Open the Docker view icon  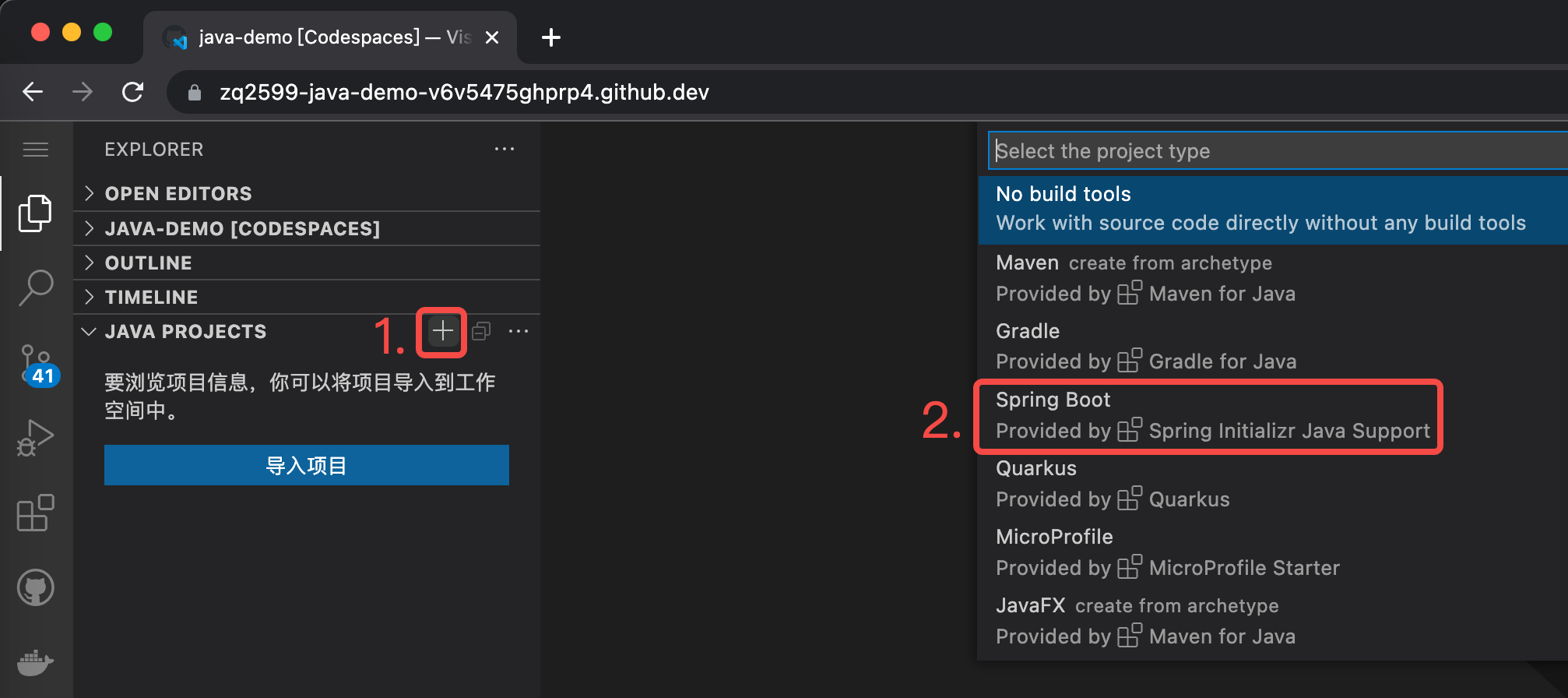(x=36, y=662)
